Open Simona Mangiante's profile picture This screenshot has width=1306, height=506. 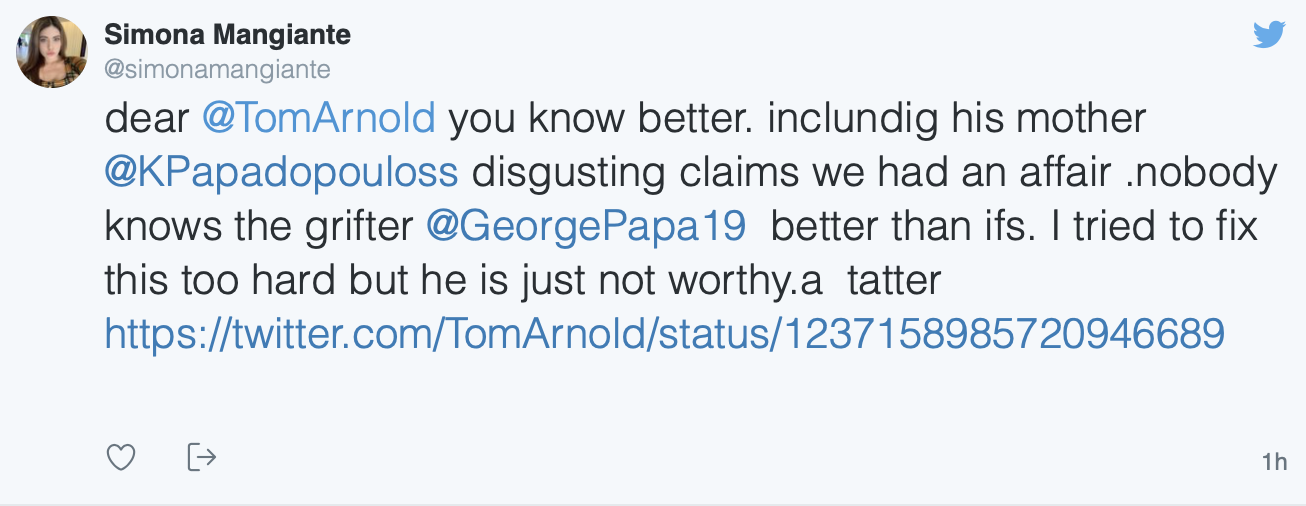[52, 52]
